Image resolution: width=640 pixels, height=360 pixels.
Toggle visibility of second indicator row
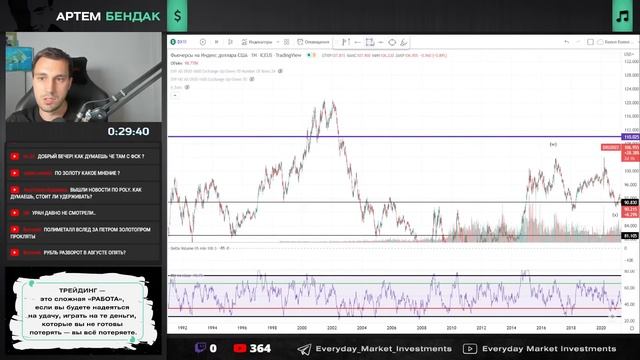coord(252,79)
